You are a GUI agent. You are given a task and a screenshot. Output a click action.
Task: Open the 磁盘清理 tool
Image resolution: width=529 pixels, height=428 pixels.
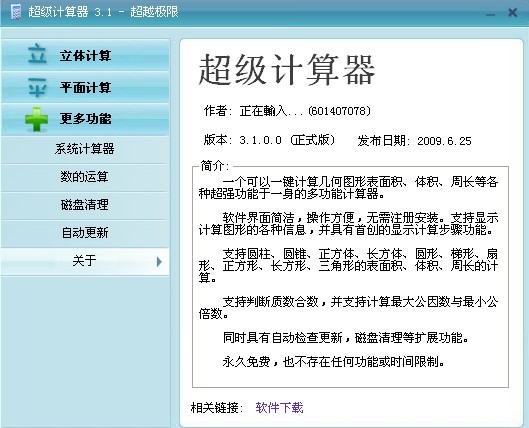point(85,205)
